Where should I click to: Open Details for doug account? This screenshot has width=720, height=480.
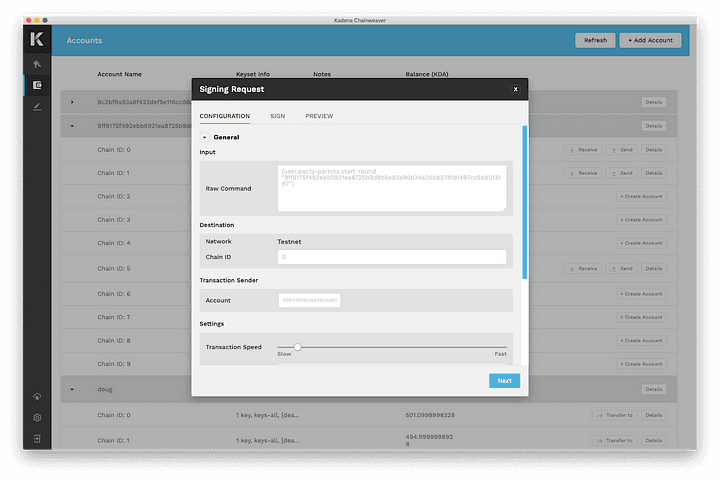point(653,390)
